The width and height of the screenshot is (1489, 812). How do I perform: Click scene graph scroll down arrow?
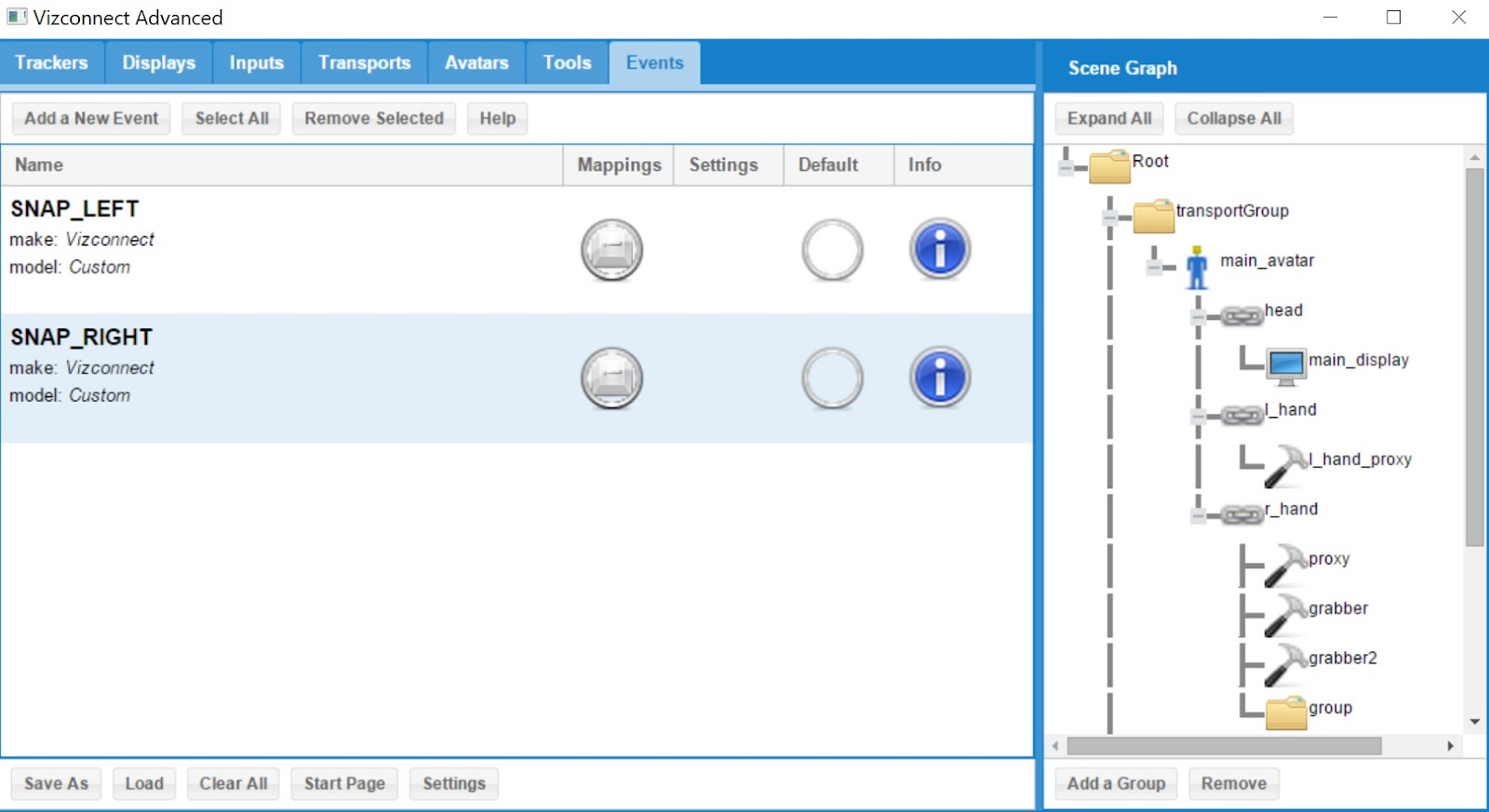[x=1474, y=722]
